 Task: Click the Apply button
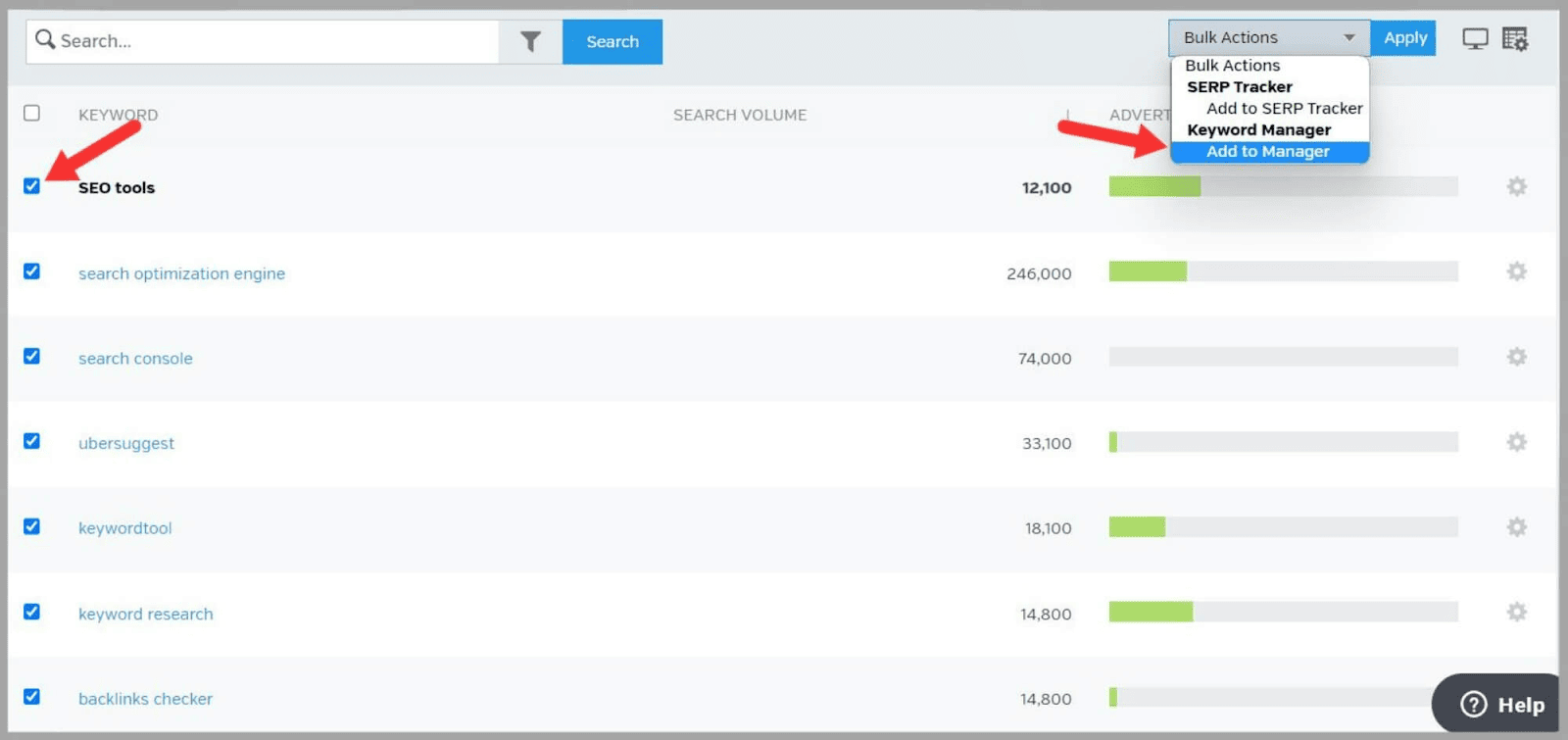pos(1404,38)
